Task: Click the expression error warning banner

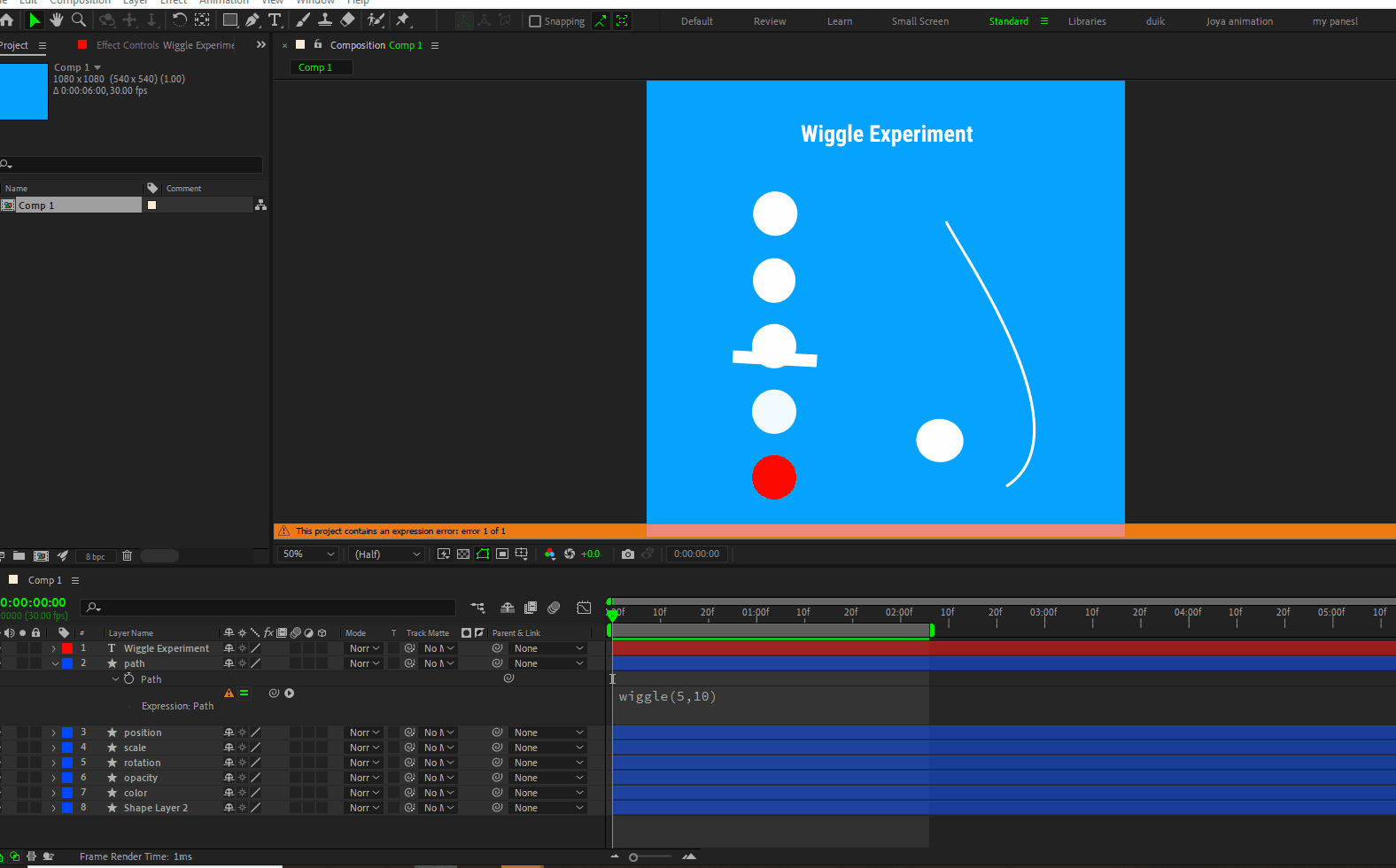Action: click(x=834, y=531)
